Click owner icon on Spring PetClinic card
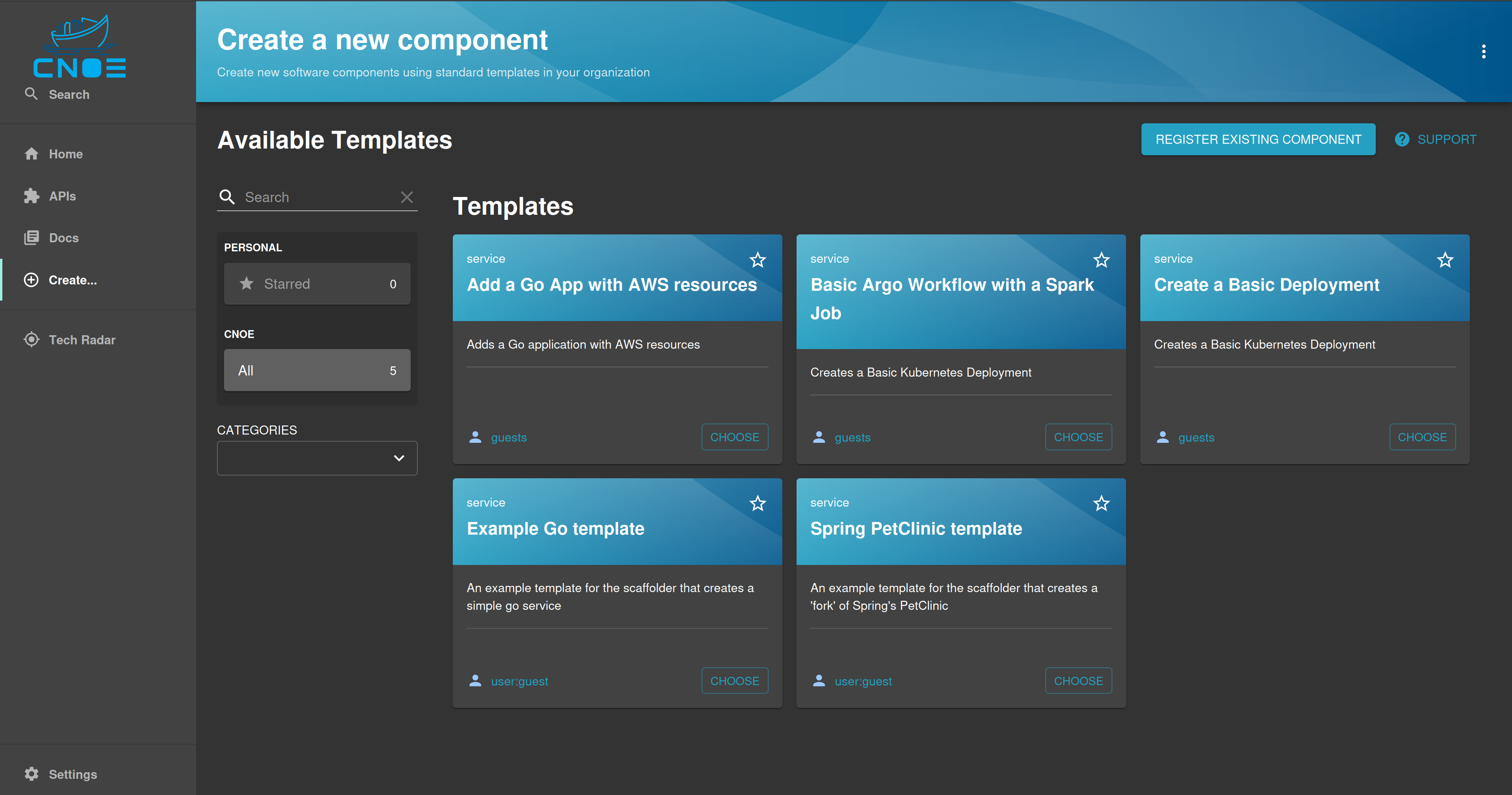The width and height of the screenshot is (1512, 795). (819, 680)
